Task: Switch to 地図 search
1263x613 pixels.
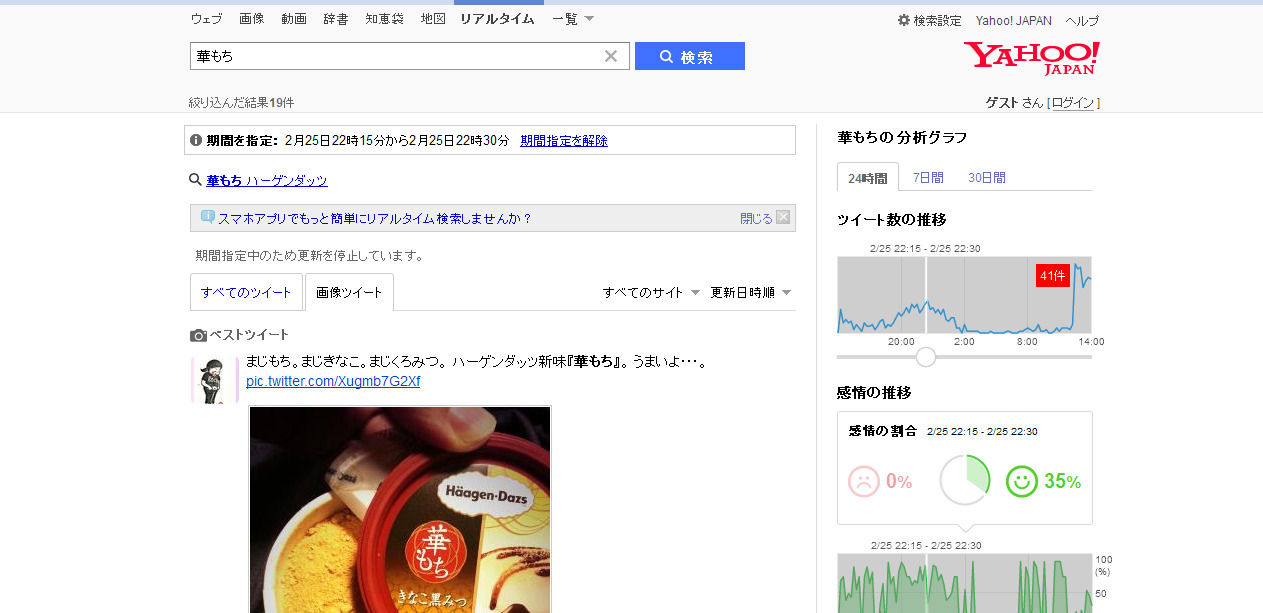Action: click(x=433, y=18)
